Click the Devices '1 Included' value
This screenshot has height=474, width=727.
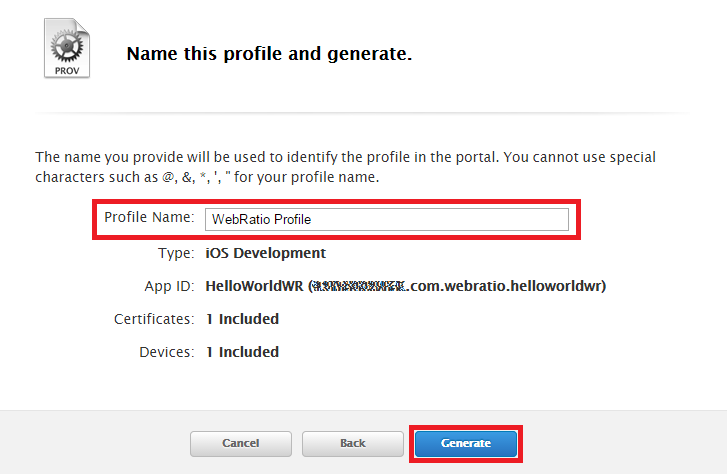click(242, 352)
